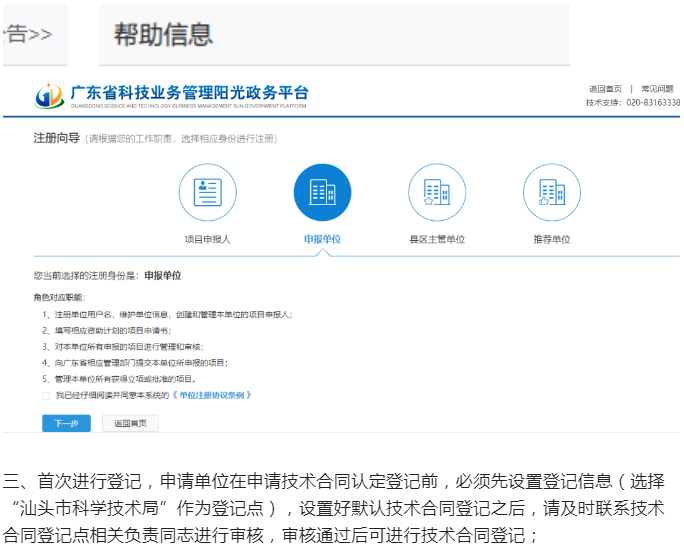Click the 申报单位 label under the icon
The height and width of the screenshot is (549, 684).
tap(322, 240)
